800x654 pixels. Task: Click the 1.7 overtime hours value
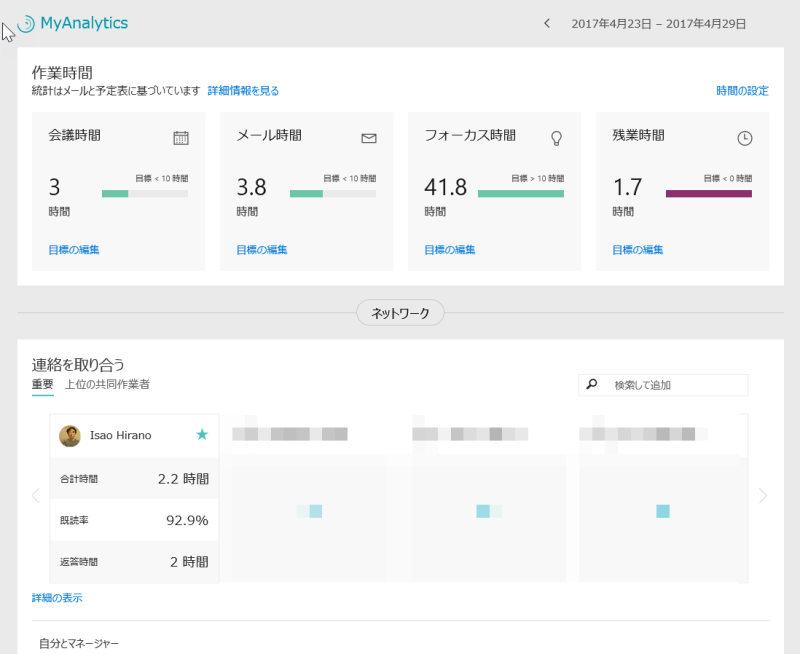tap(628, 187)
